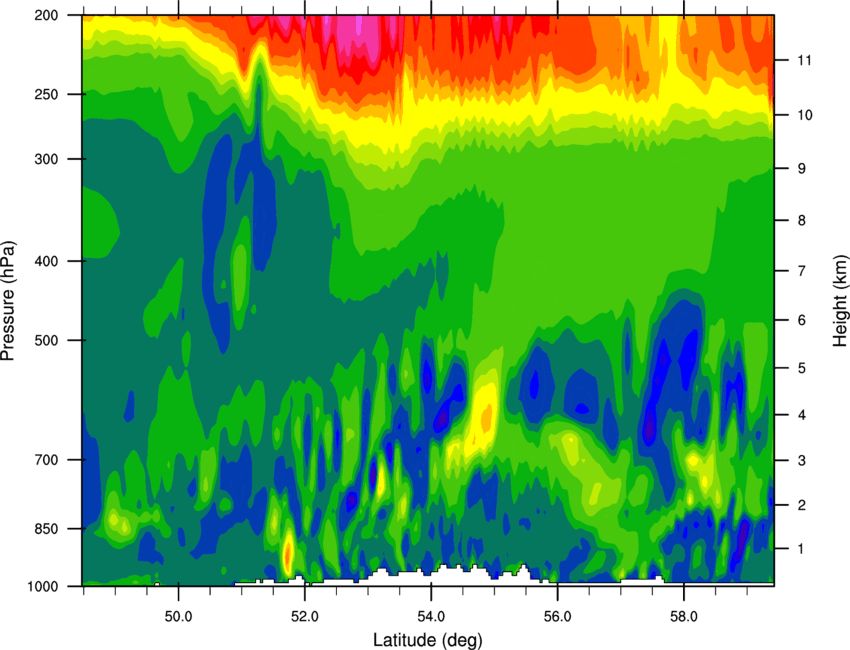
Task: Click the 9 km height label
Action: click(802, 169)
